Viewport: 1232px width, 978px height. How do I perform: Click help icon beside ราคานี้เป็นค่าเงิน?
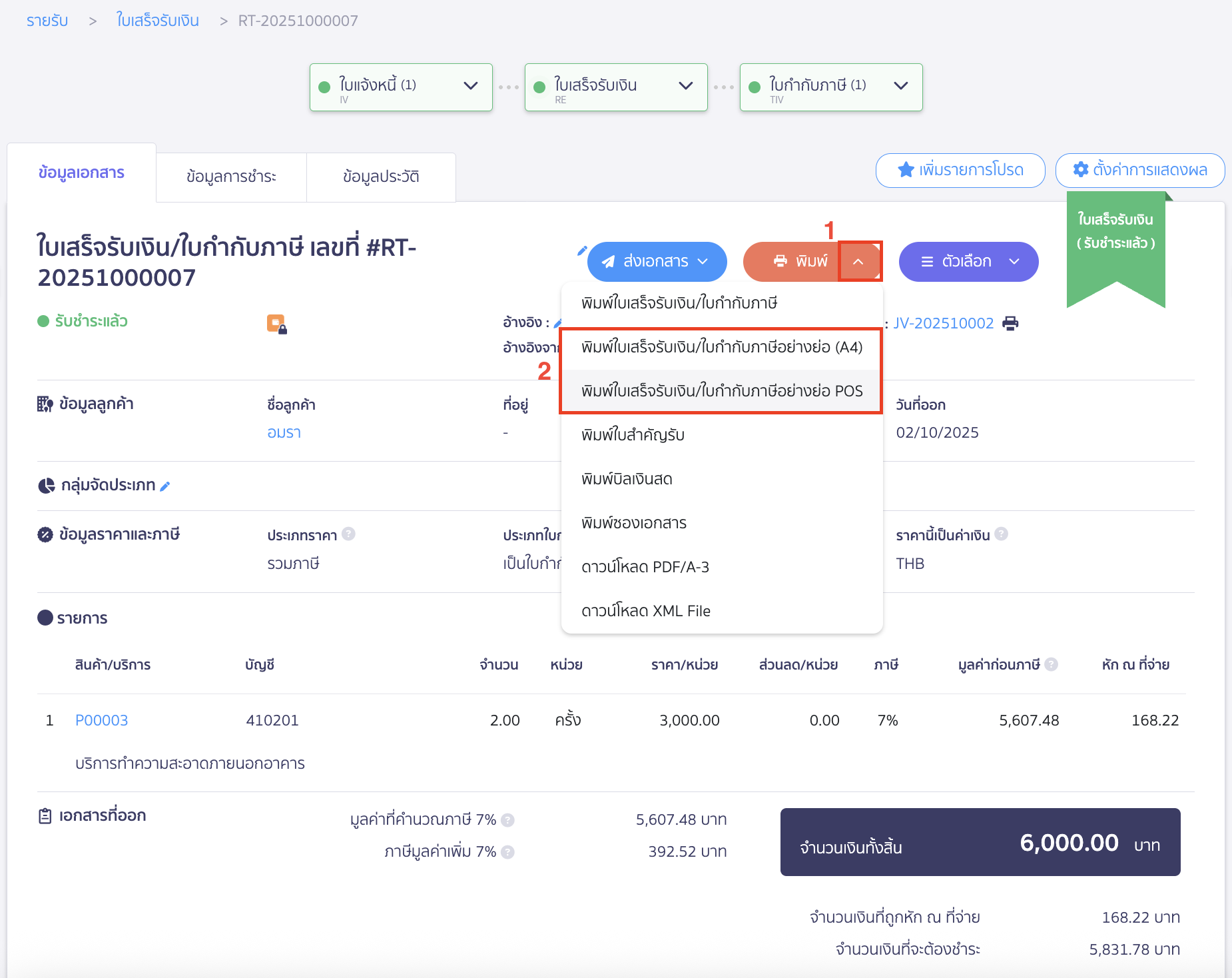pyautogui.click(x=1001, y=534)
